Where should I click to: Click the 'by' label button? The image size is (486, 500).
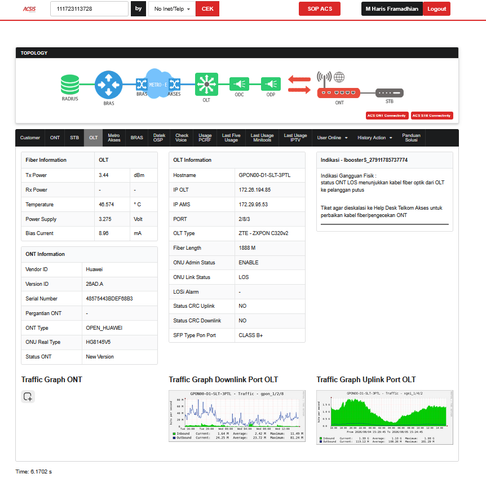[x=138, y=9]
